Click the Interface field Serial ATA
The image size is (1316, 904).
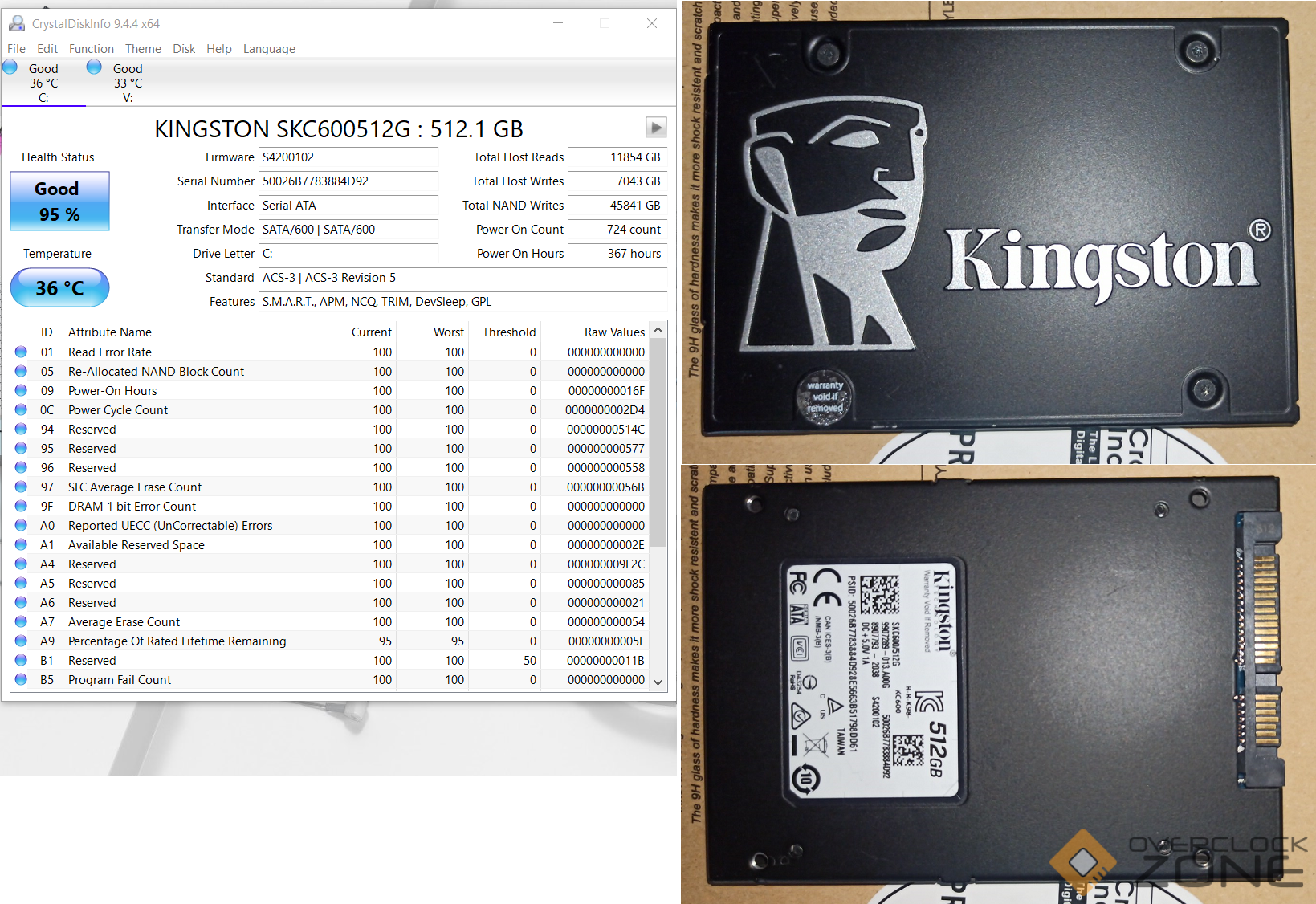pyautogui.click(x=348, y=206)
